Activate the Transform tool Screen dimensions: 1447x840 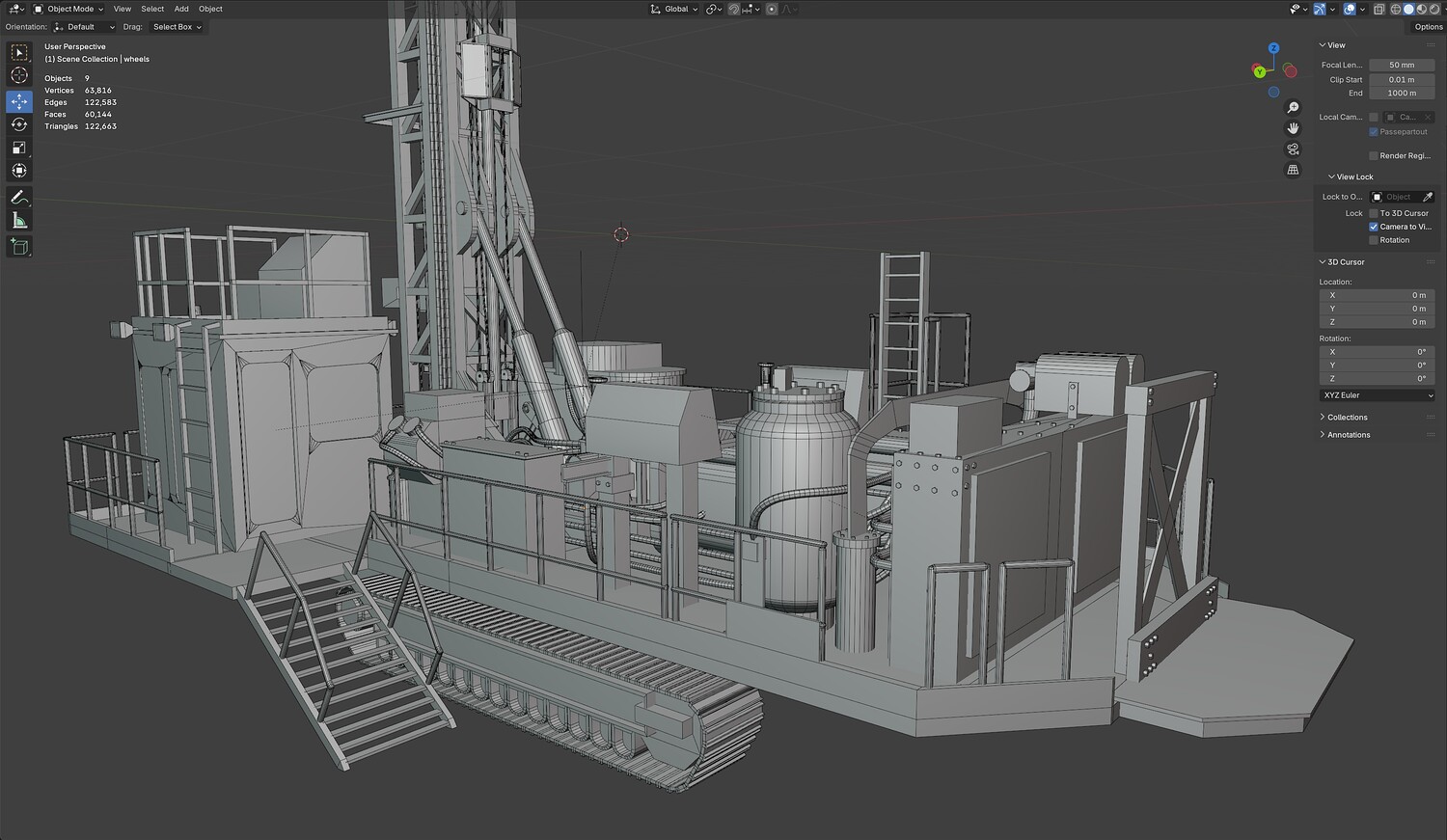click(19, 171)
